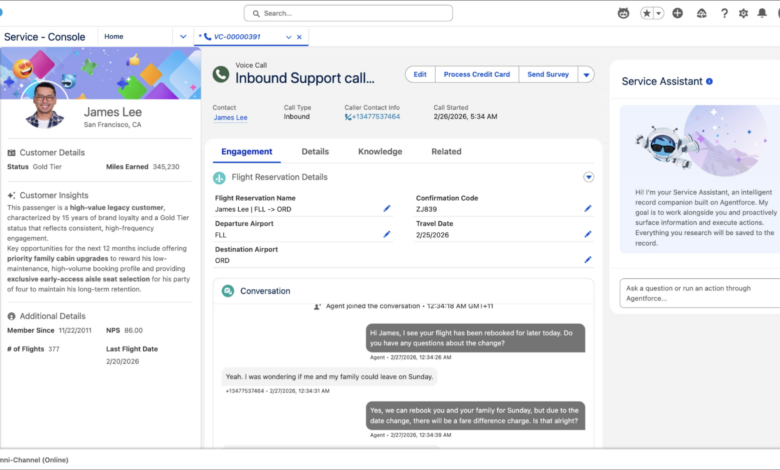Click the Conversation chat bubble icon
780x470 pixels.
228,291
